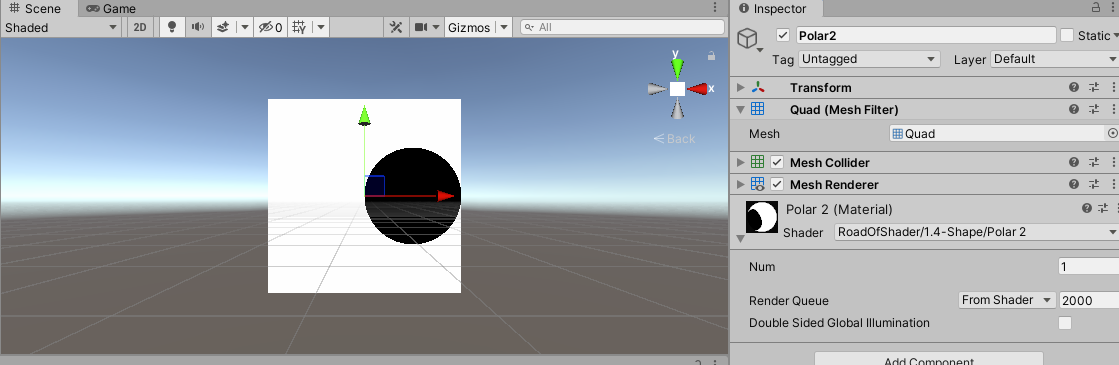This screenshot has height=365, width=1119.
Task: Click the Polar2 object name field
Action: tap(926, 35)
